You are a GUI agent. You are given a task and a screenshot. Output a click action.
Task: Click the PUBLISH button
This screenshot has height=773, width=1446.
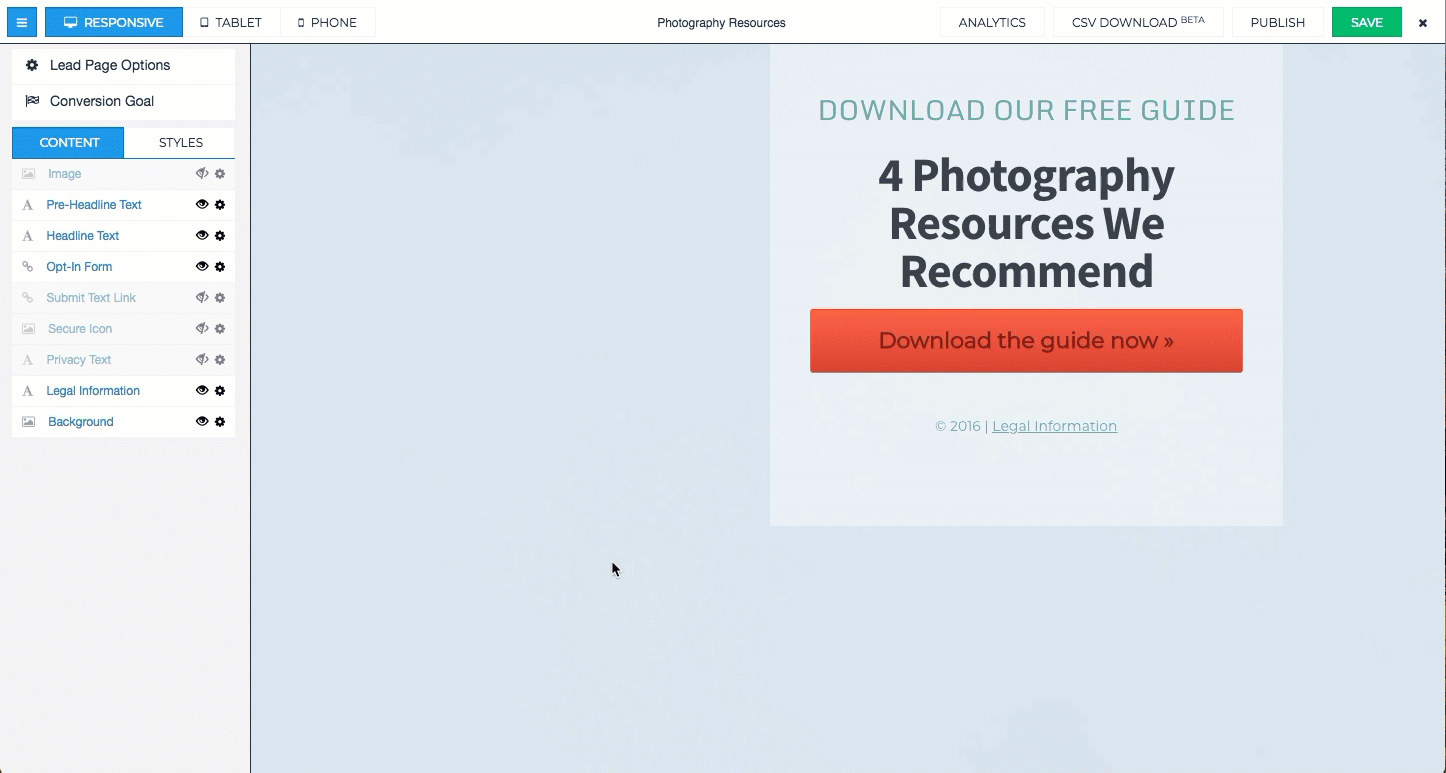point(1277,21)
